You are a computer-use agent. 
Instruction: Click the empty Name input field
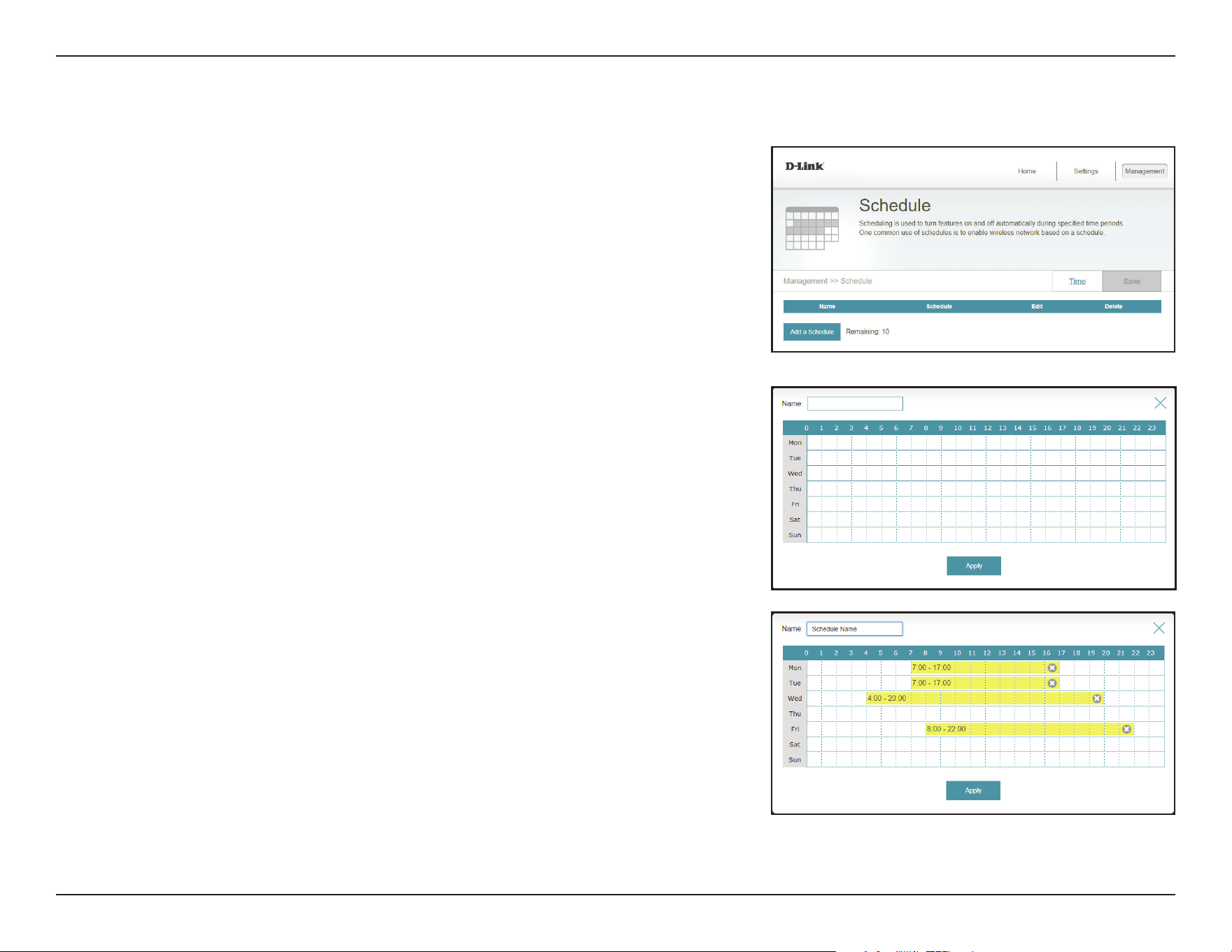[855, 404]
